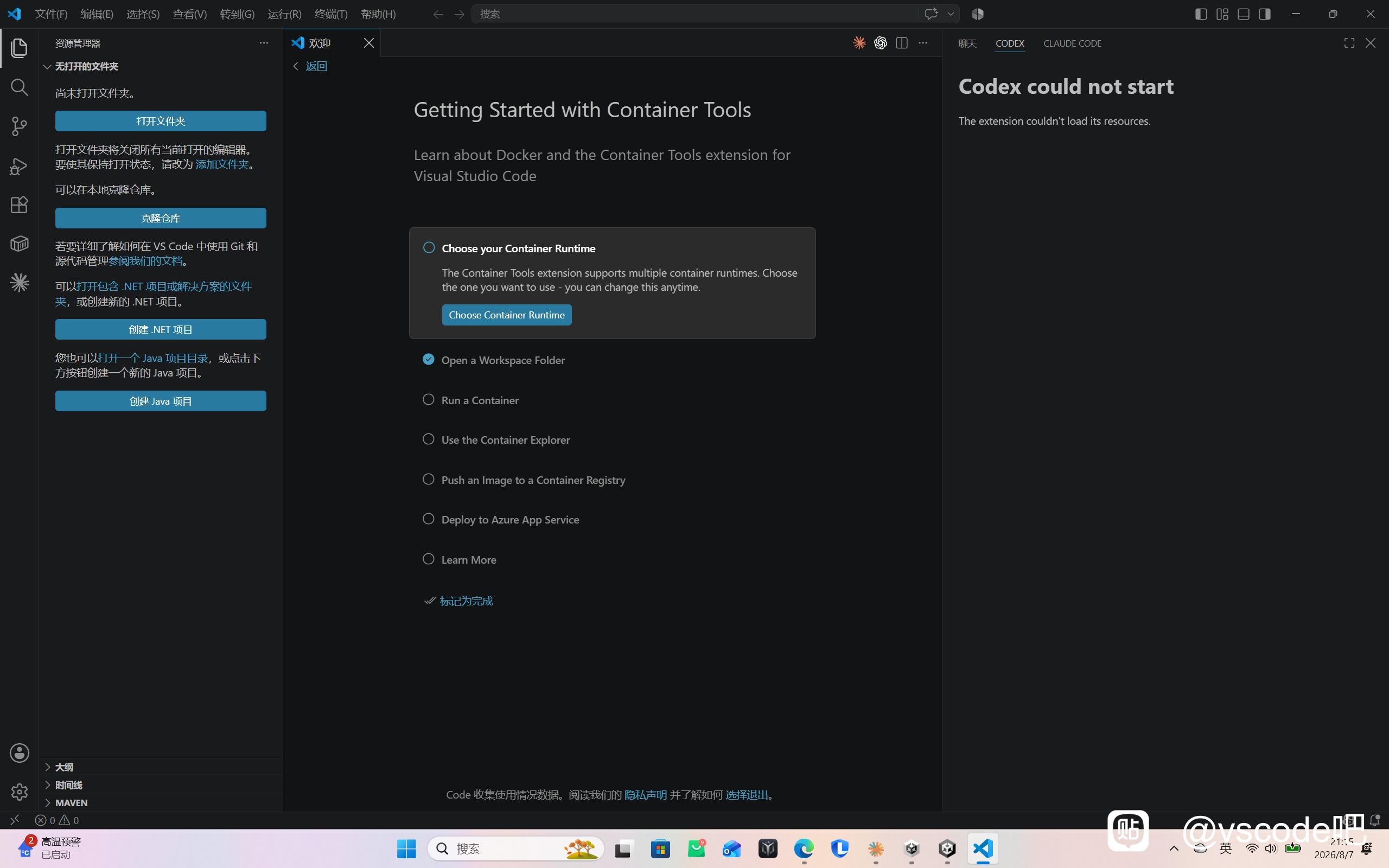Toggle the bottom panel layout icon
The width and height of the screenshot is (1389, 868).
point(1243,14)
